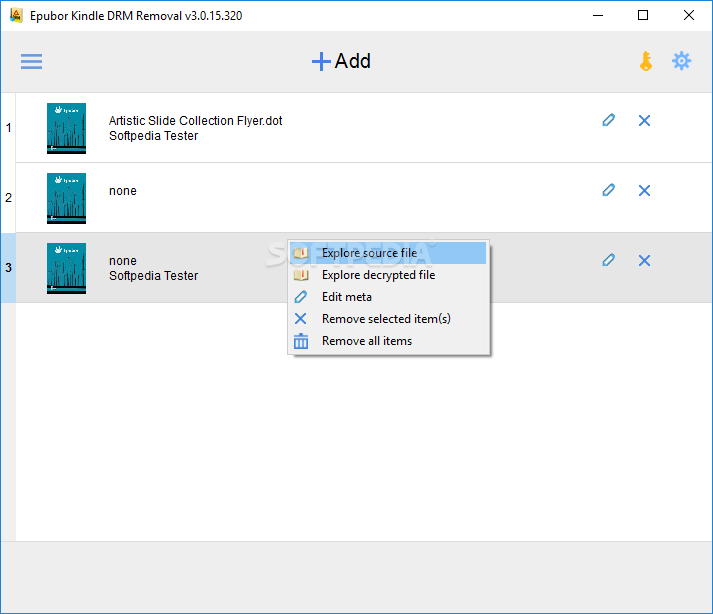Click Softpedia Tester author in row 3

tap(154, 276)
